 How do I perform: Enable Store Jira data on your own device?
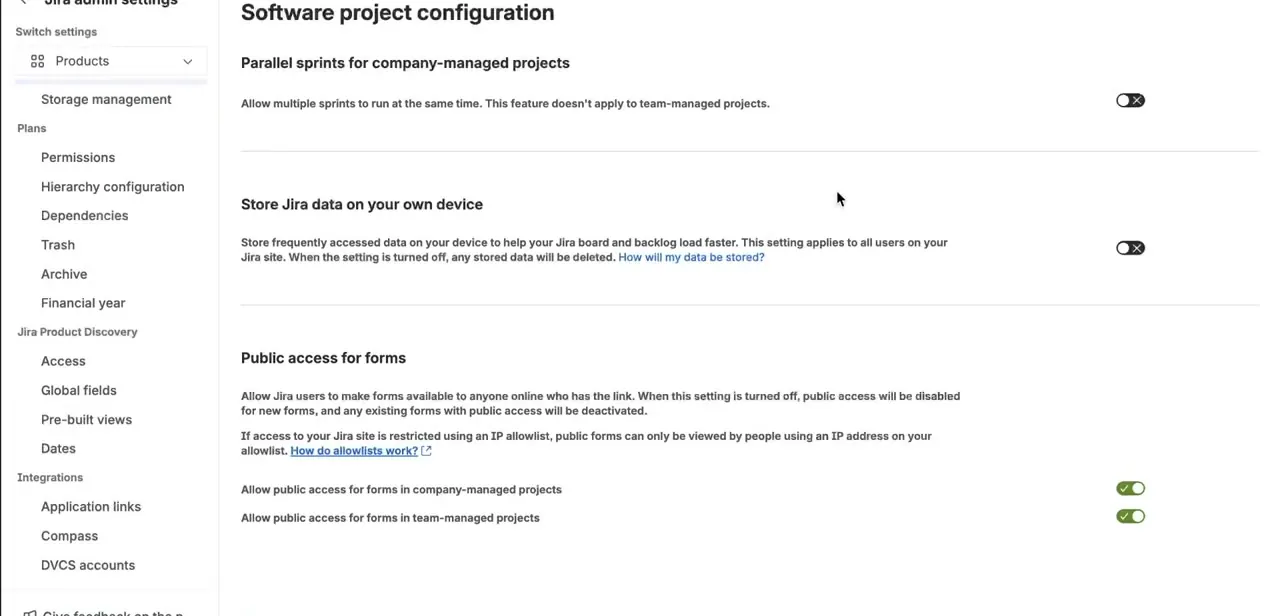pyautogui.click(x=1130, y=248)
